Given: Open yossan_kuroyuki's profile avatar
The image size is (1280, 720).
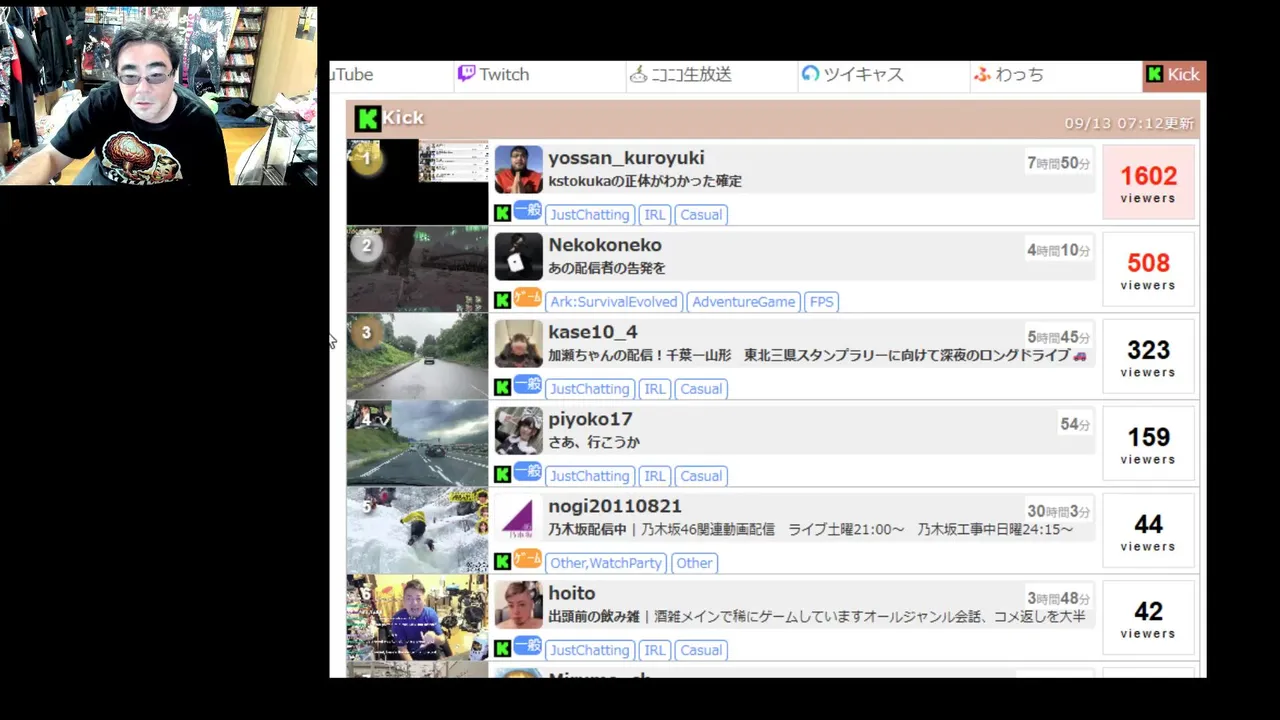Looking at the screenshot, I should click(x=518, y=170).
